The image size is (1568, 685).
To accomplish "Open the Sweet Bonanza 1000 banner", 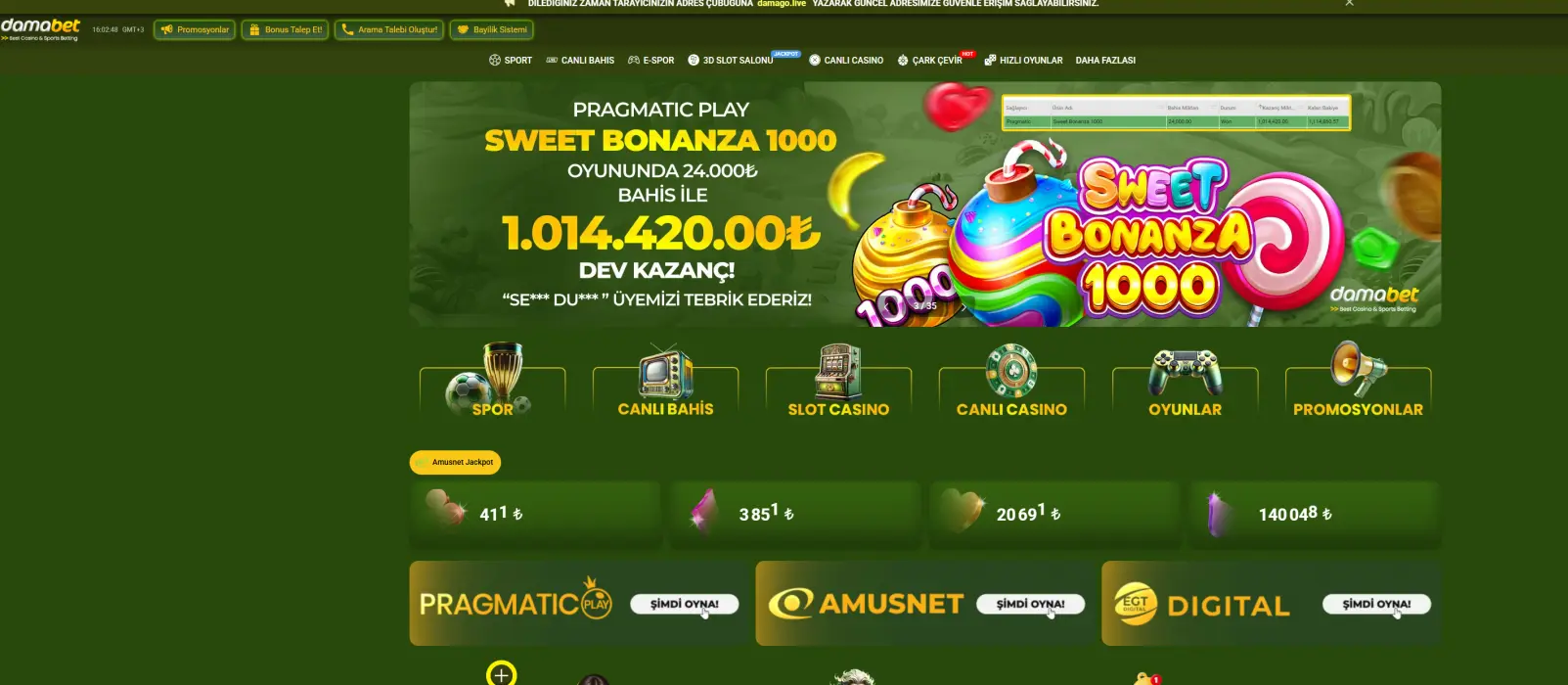I will tap(924, 204).
